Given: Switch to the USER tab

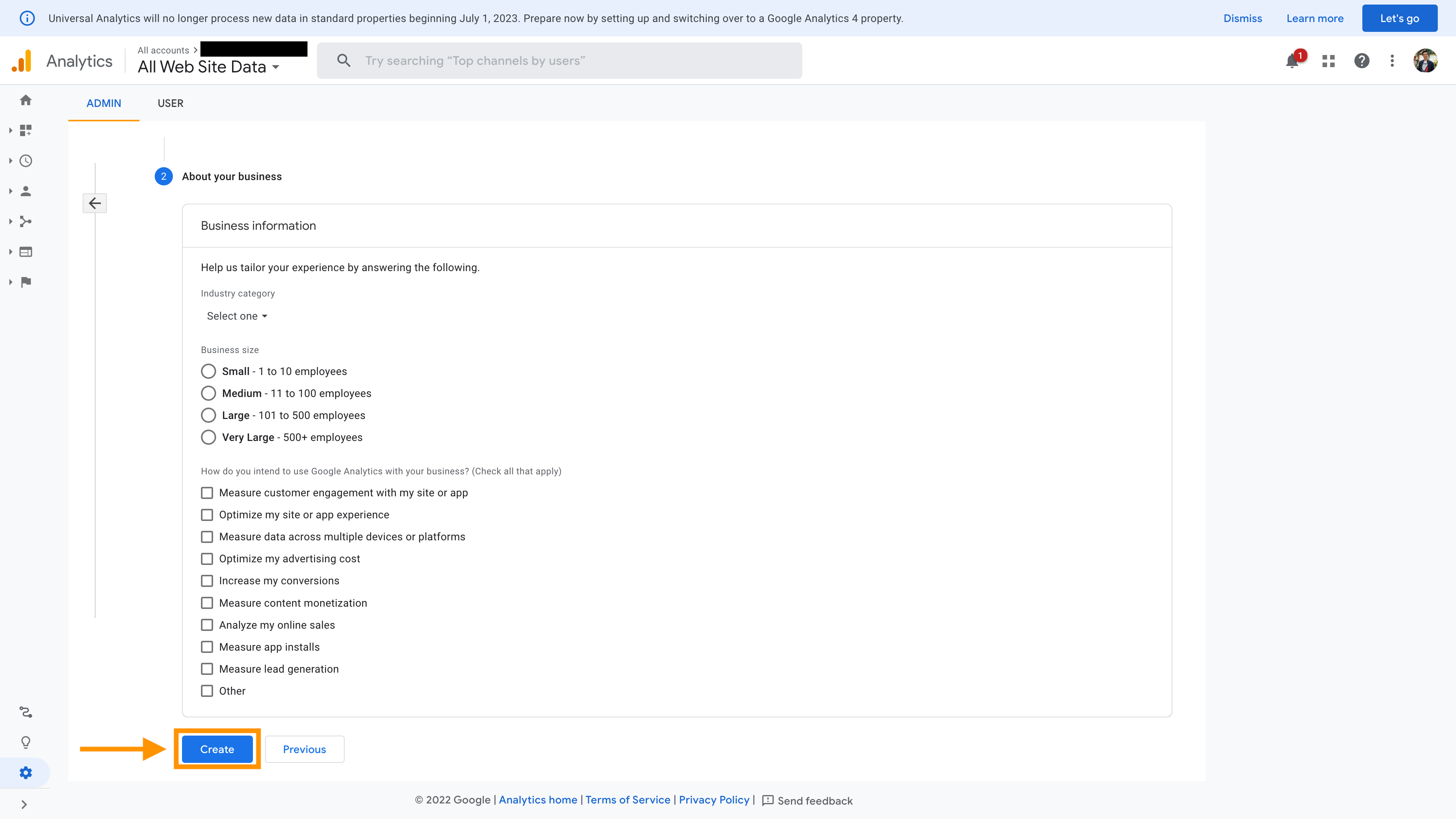Looking at the screenshot, I should click(x=170, y=104).
